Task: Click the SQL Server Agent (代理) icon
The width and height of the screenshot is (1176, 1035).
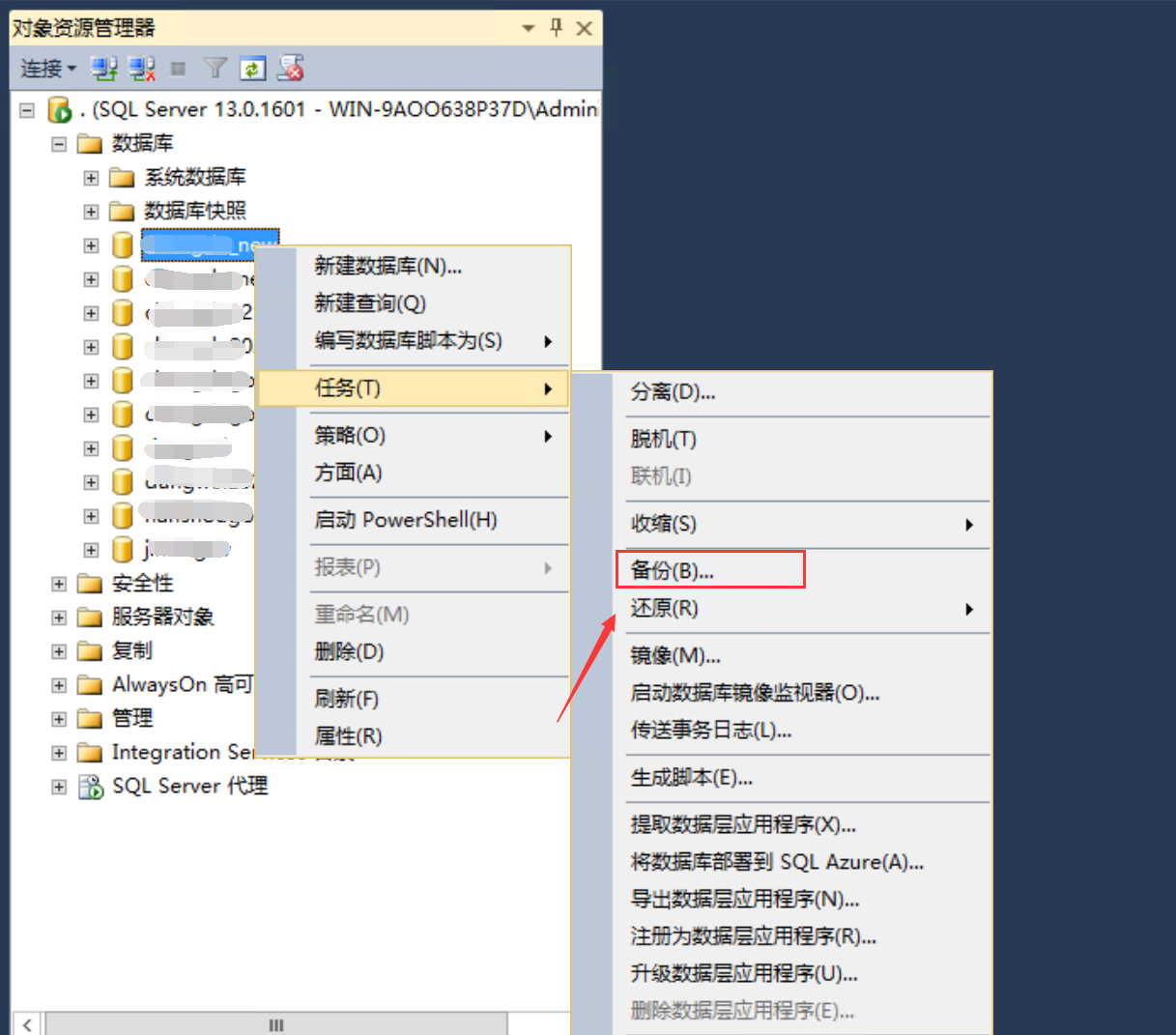Action: pos(91,787)
